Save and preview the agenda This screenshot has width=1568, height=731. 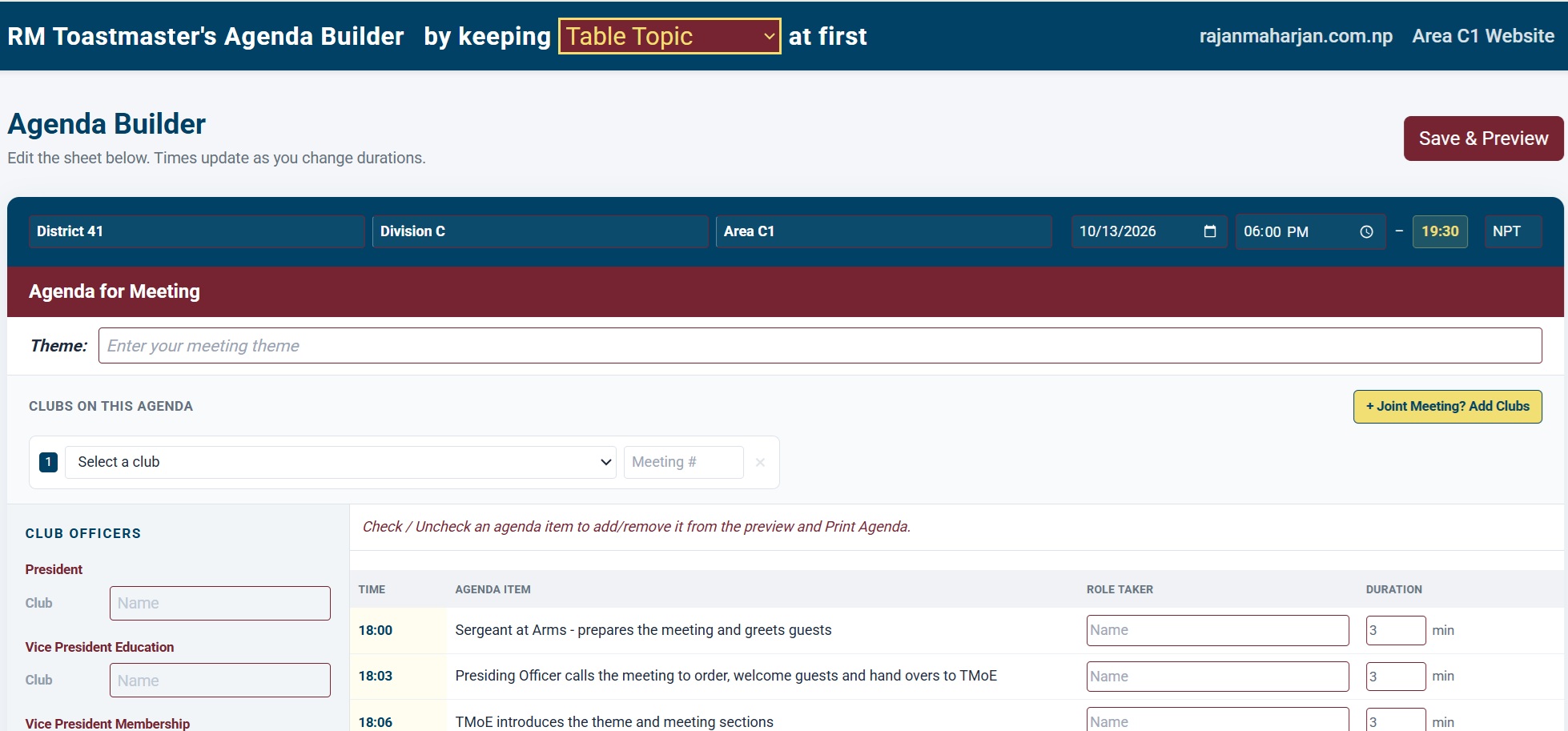point(1483,139)
